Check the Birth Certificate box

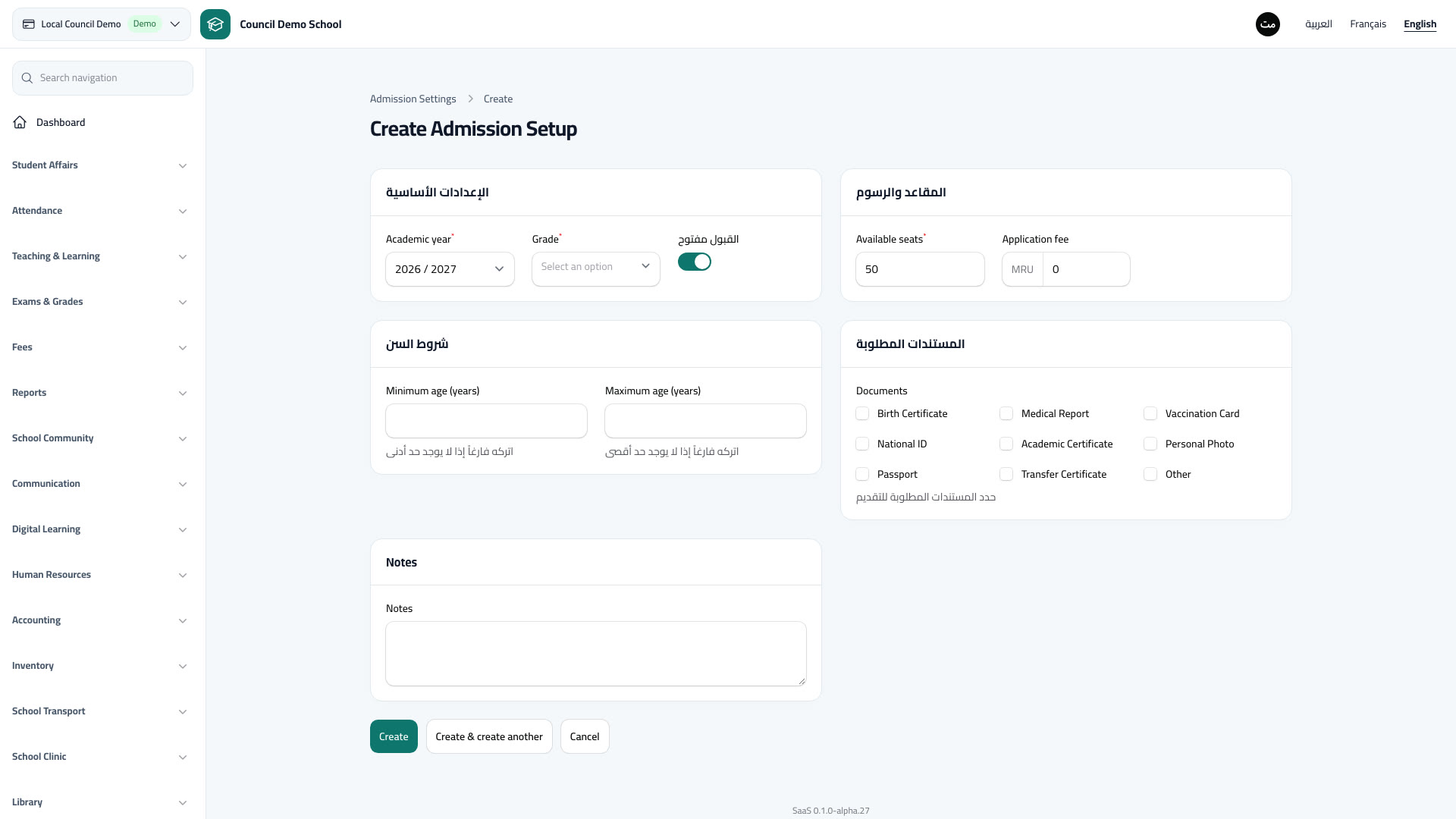862,413
